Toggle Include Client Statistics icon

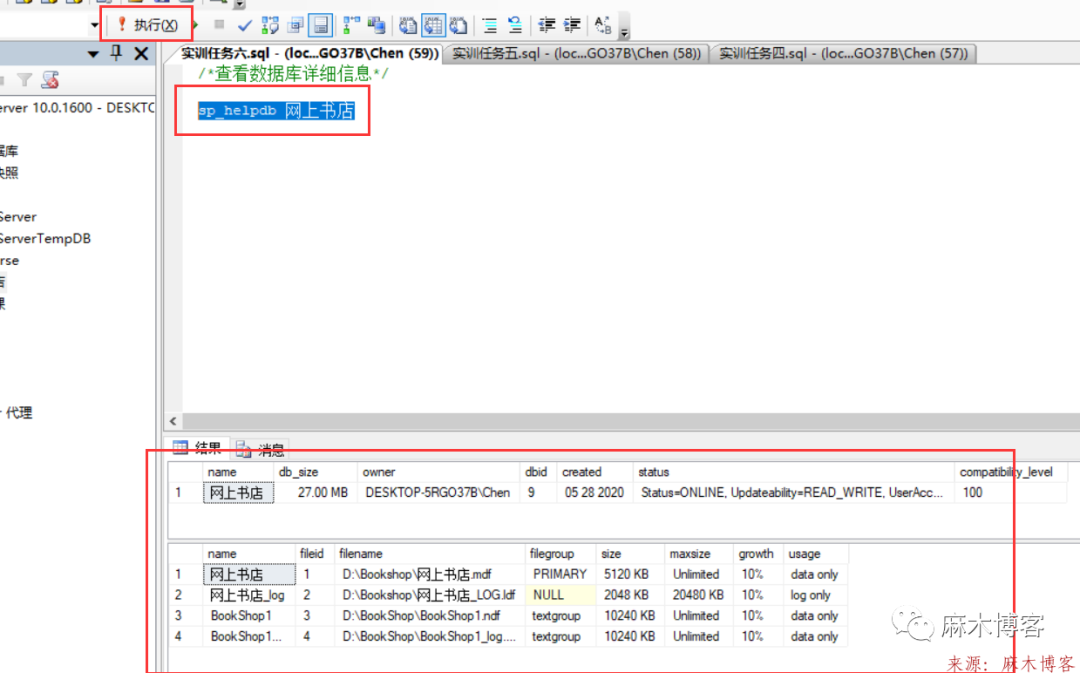(376, 25)
